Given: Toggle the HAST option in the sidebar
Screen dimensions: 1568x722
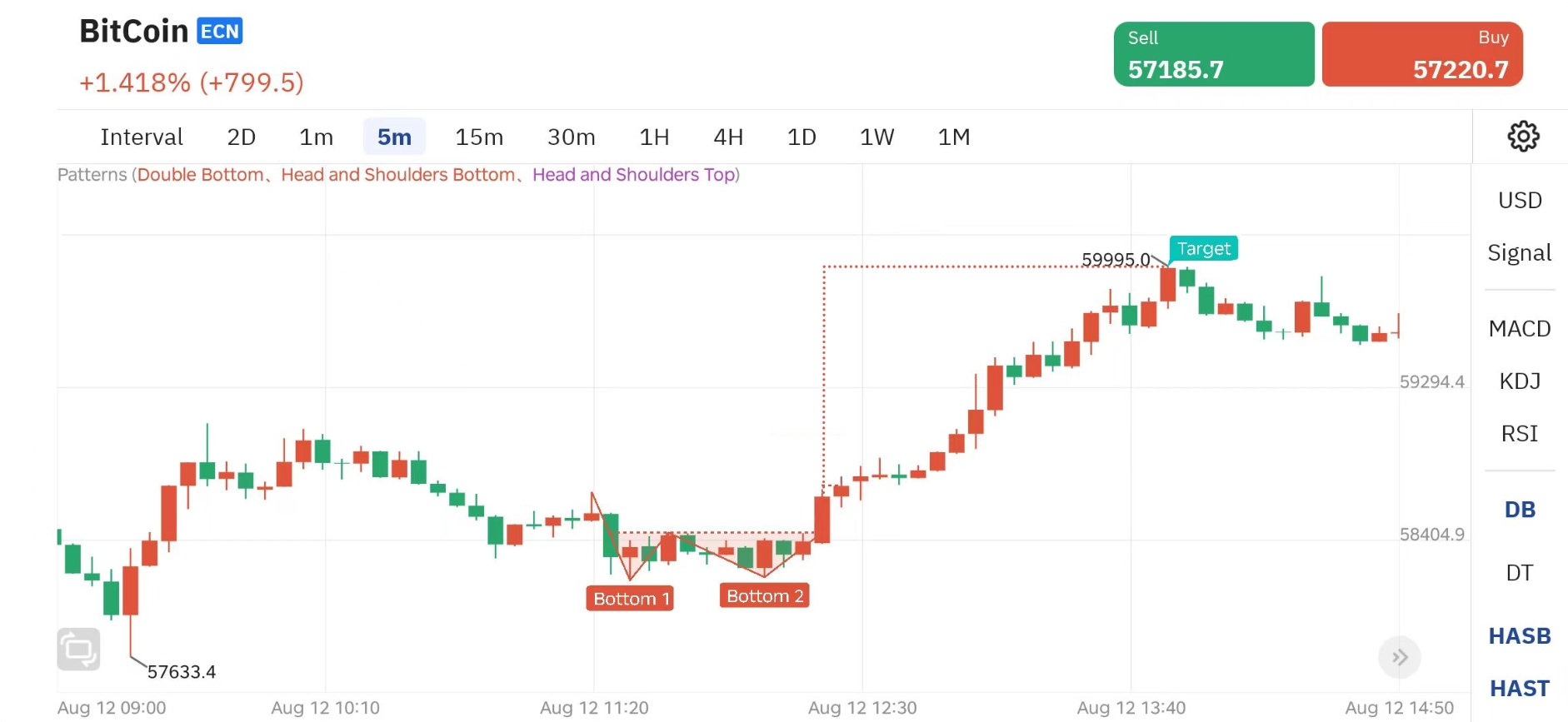Looking at the screenshot, I should 1520,688.
